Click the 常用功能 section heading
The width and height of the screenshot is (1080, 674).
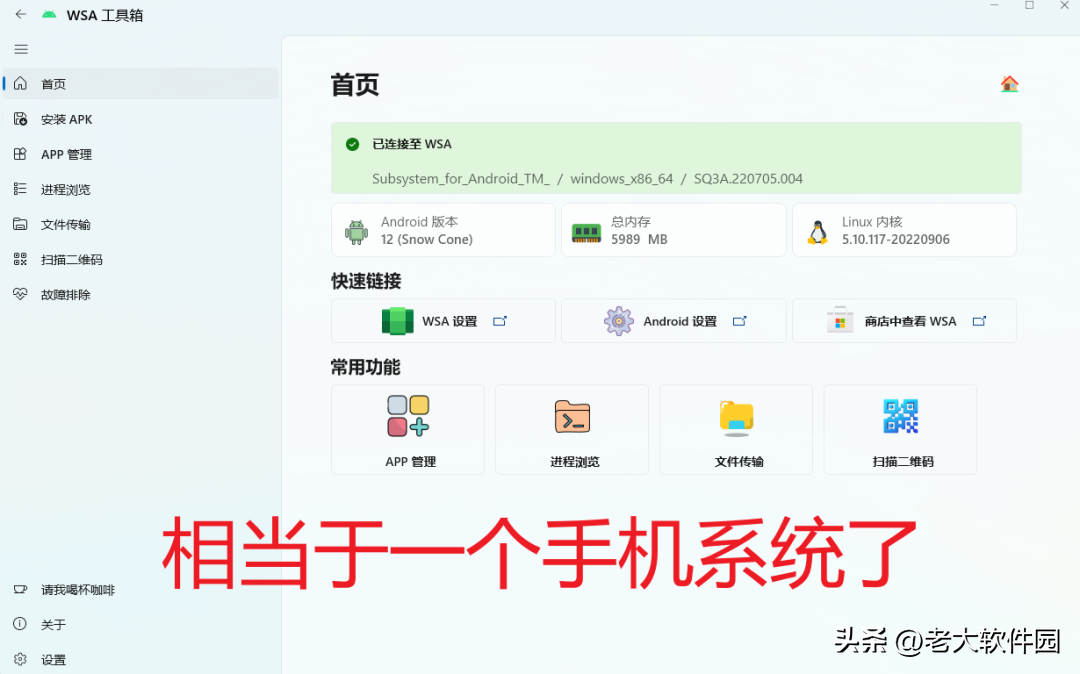click(x=365, y=367)
